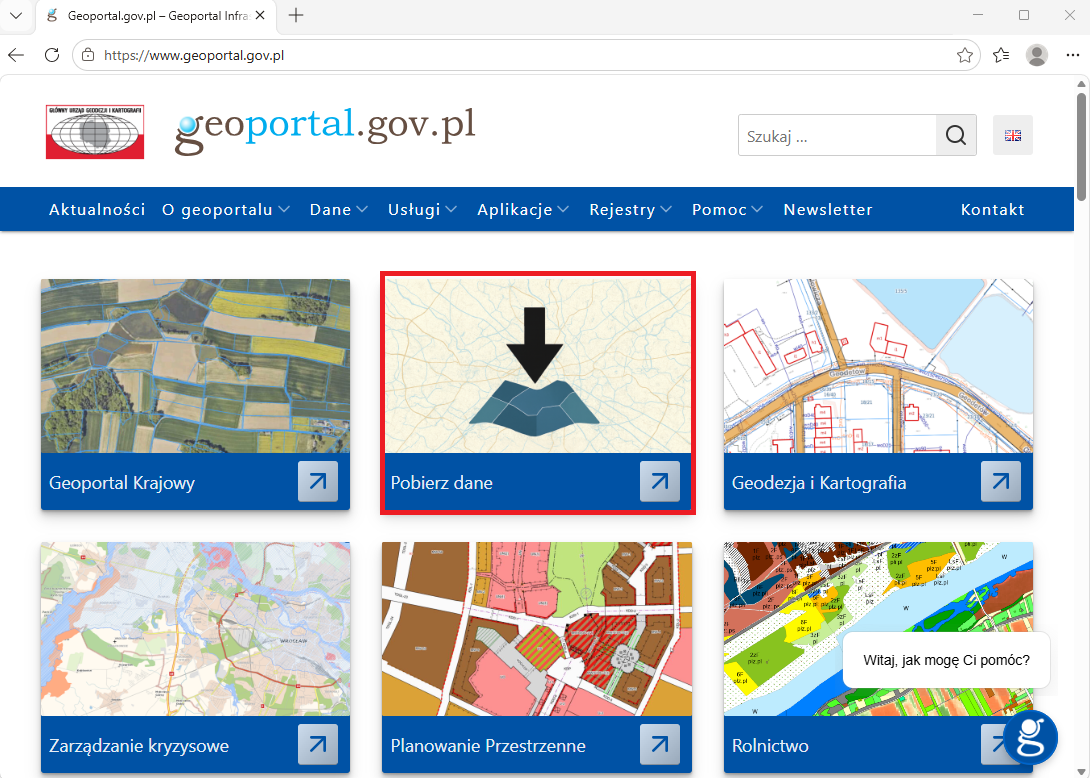Open the browser profile avatar
The width and height of the screenshot is (1090, 778).
point(1036,55)
